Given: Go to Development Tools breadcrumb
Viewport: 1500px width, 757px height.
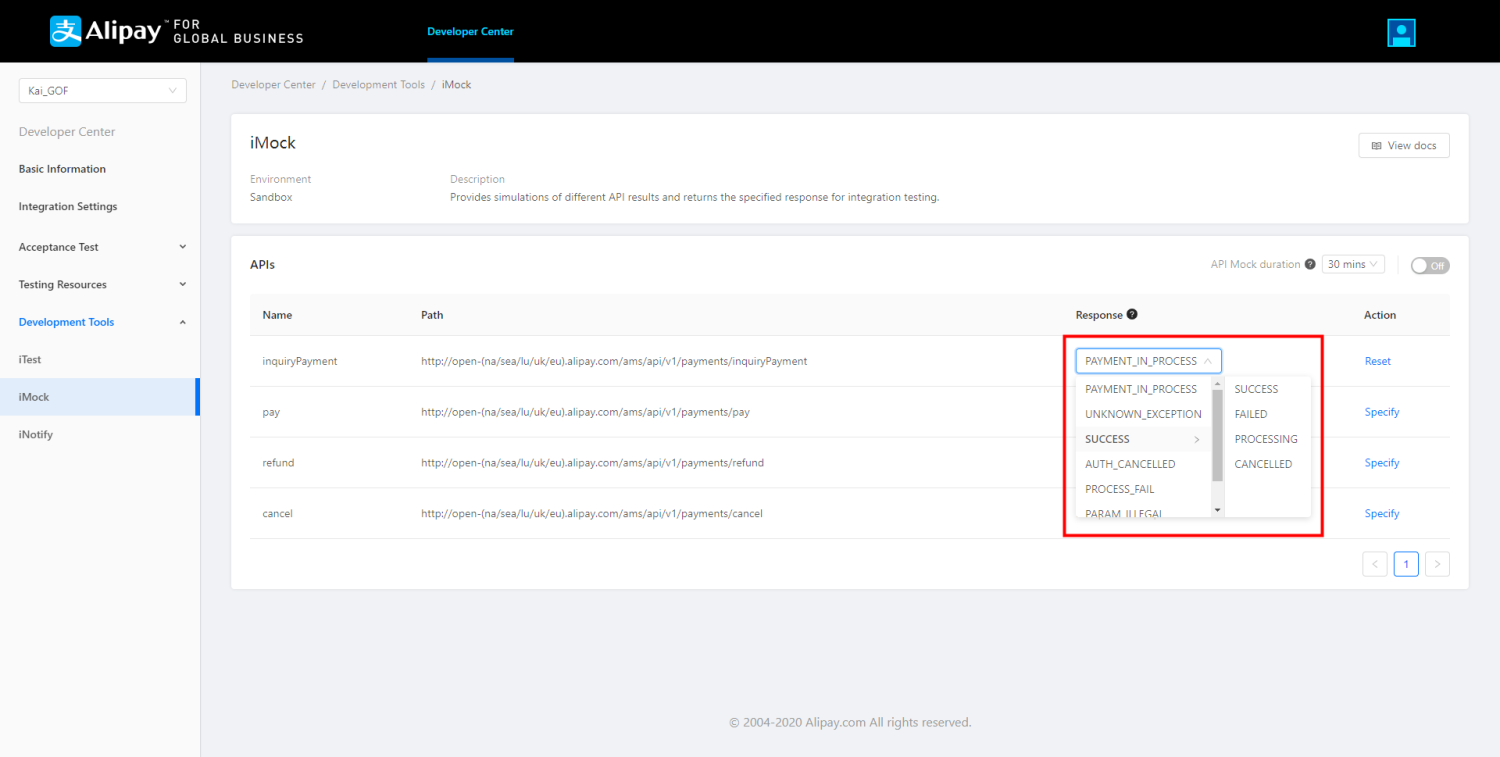Looking at the screenshot, I should coord(378,85).
